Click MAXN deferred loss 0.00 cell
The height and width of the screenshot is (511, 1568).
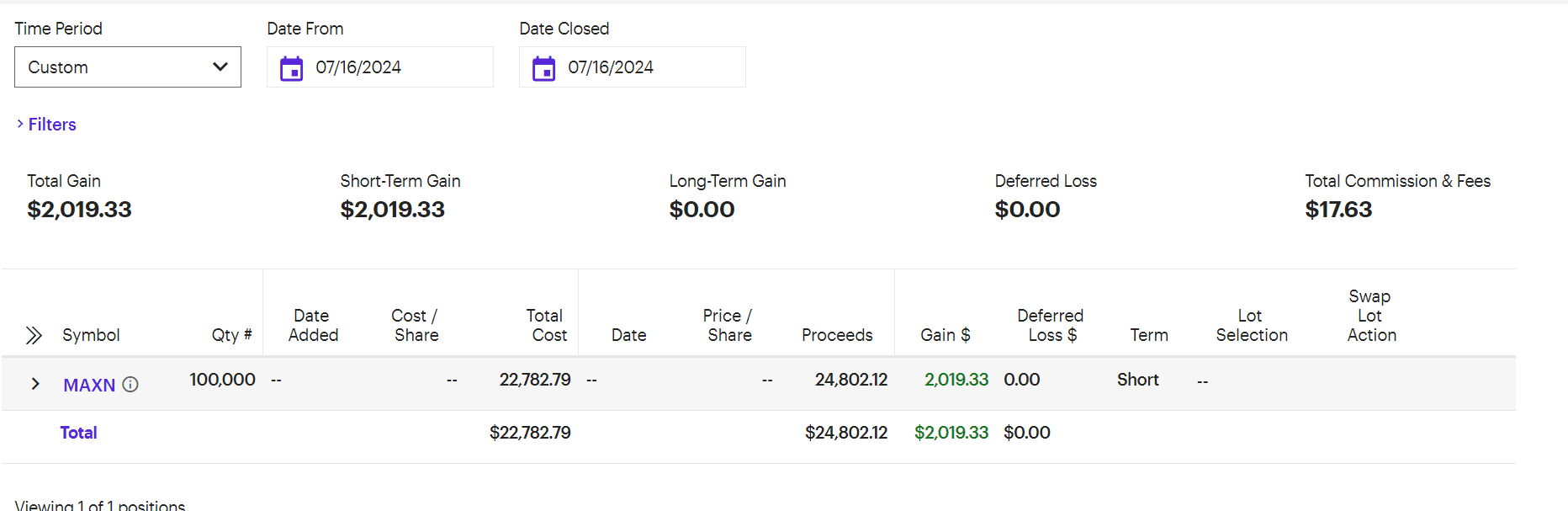(1022, 380)
